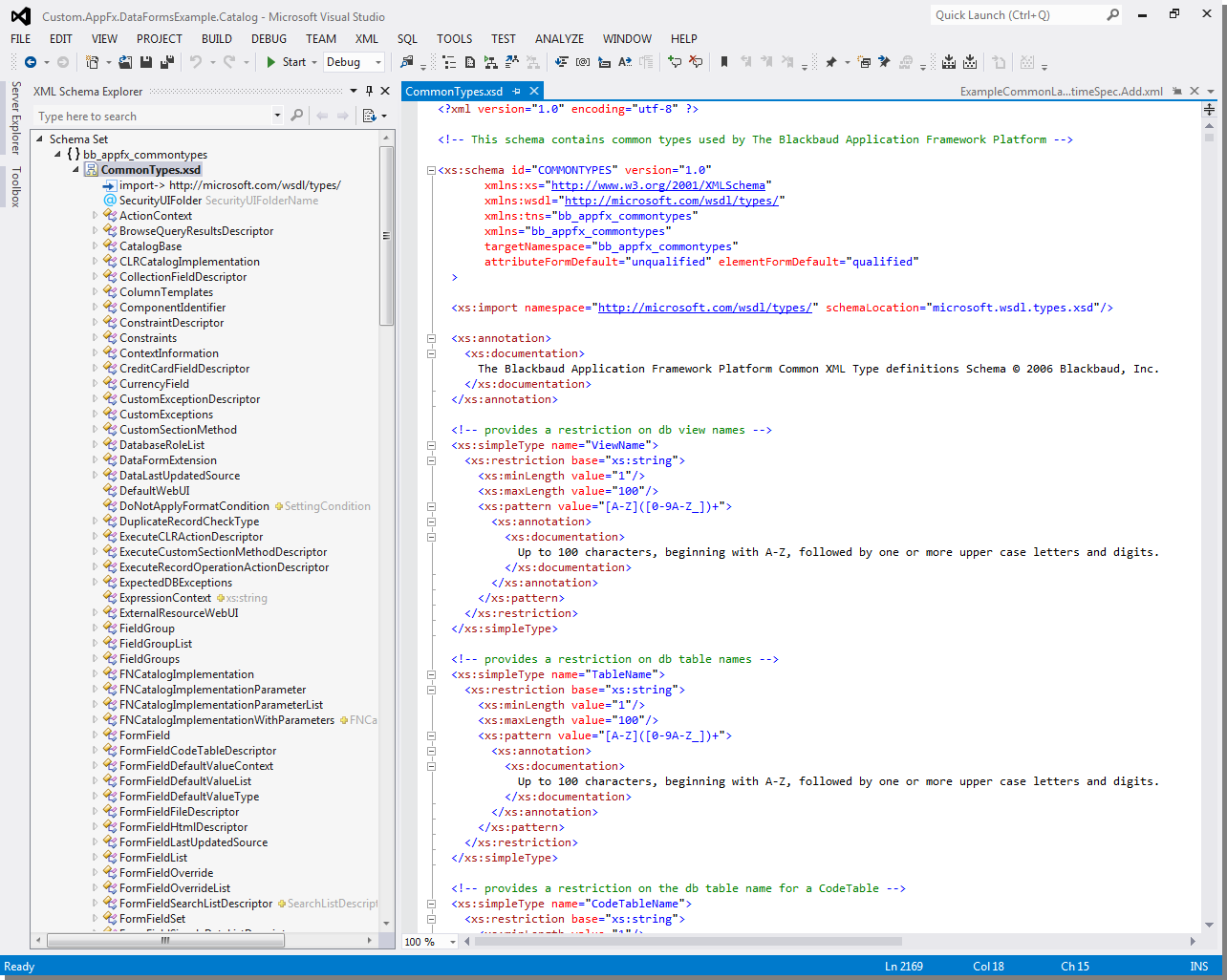Open the http://www.w3.org/2001/XMLSchema link
Viewport: 1227px width, 980px height.
point(658,185)
